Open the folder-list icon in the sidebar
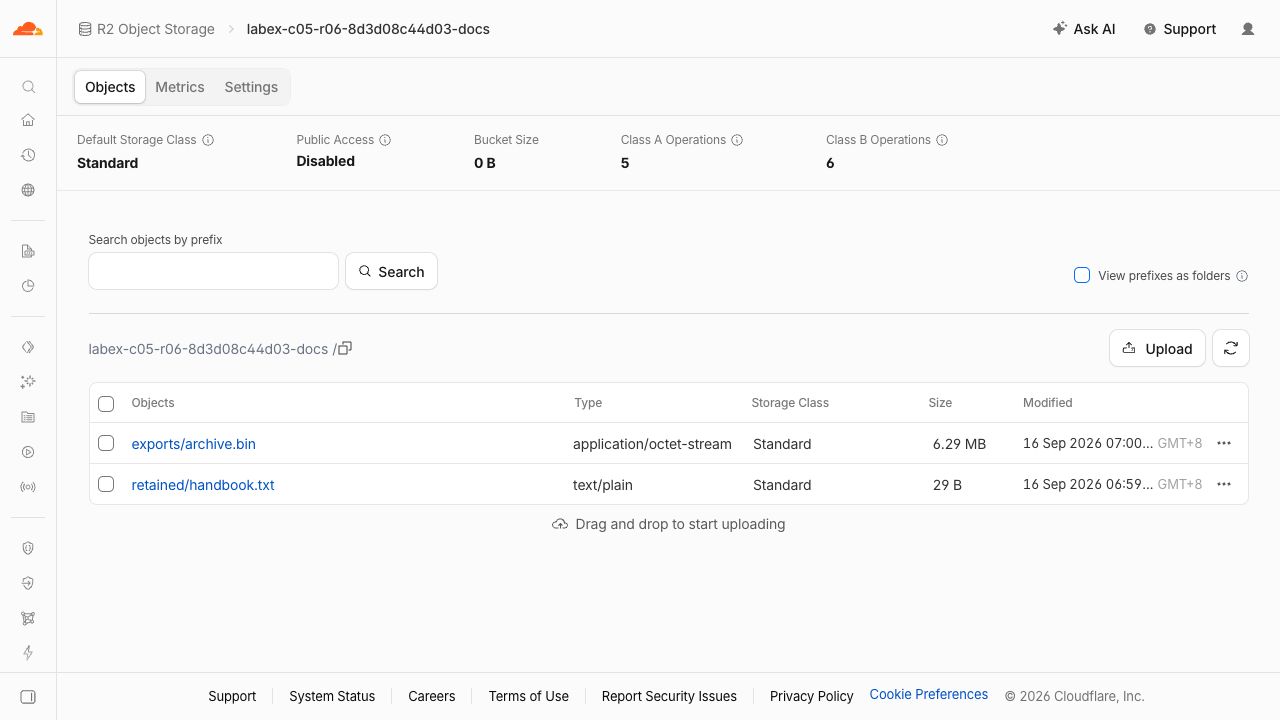The image size is (1280, 720). (28, 417)
